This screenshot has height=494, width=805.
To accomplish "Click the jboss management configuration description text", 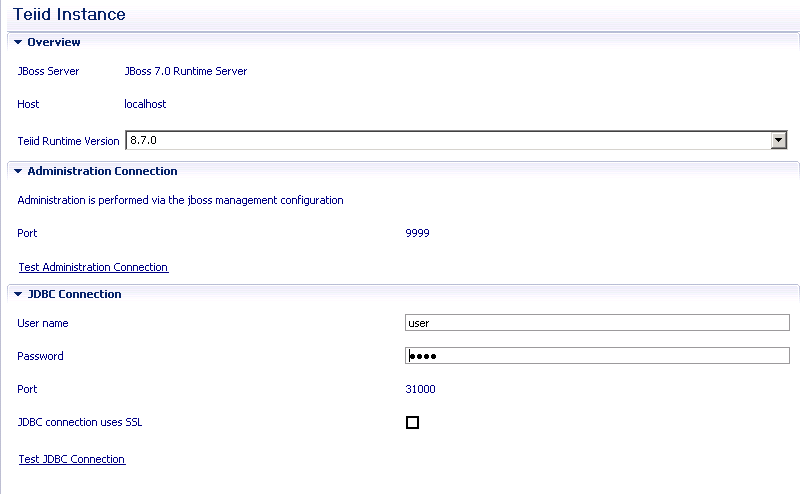I will pyautogui.click(x=180, y=200).
